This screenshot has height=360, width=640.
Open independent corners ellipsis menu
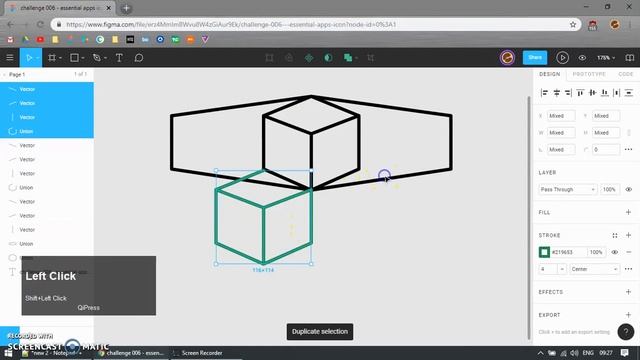coord(629,149)
